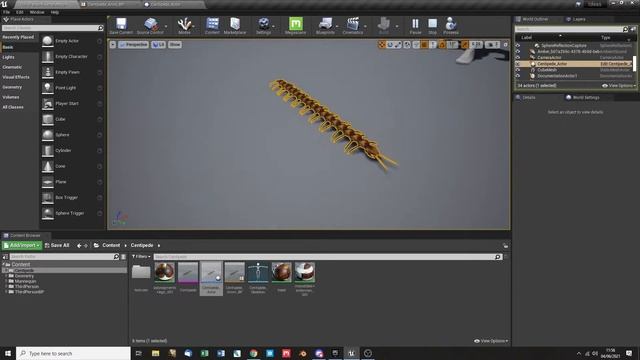The image size is (640, 360).
Task: Stop play session with the Stop icon
Action: click(433, 26)
